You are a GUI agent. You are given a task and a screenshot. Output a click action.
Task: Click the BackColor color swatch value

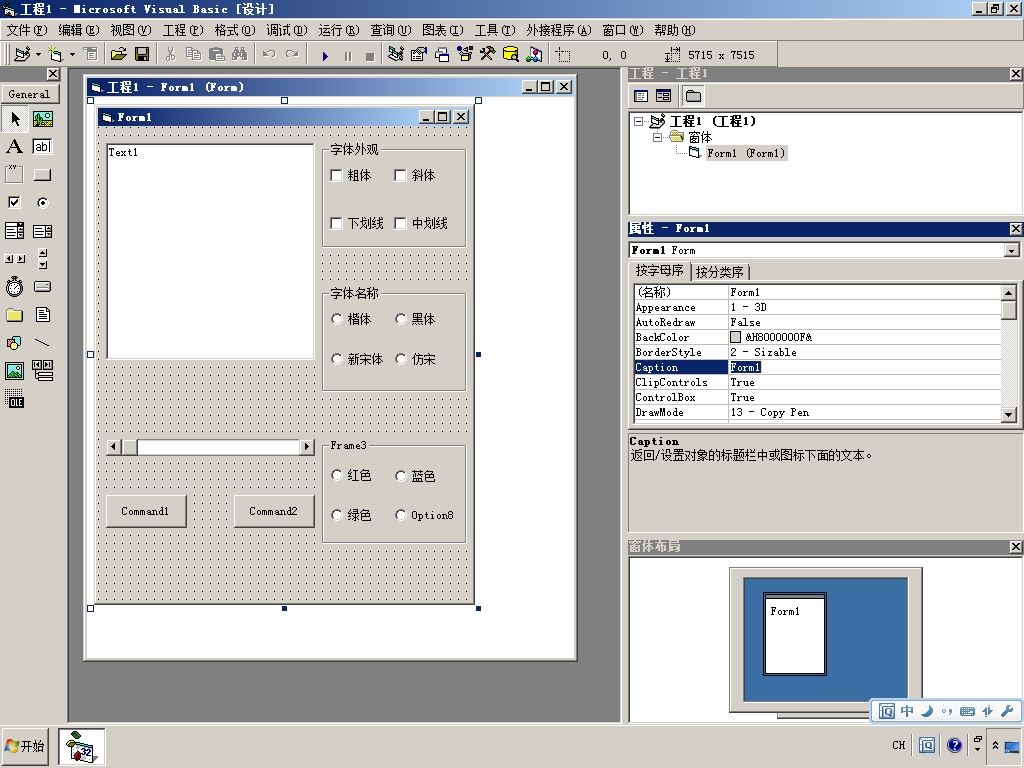pyautogui.click(x=735, y=337)
